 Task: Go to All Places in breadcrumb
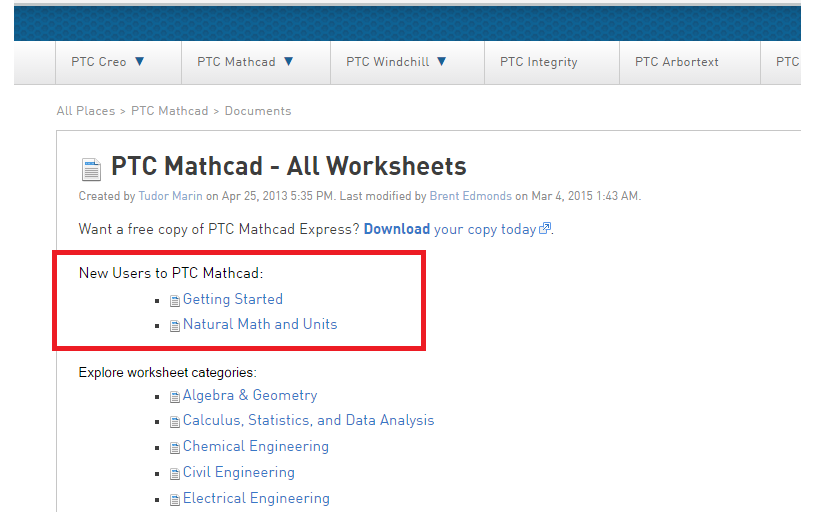point(85,111)
